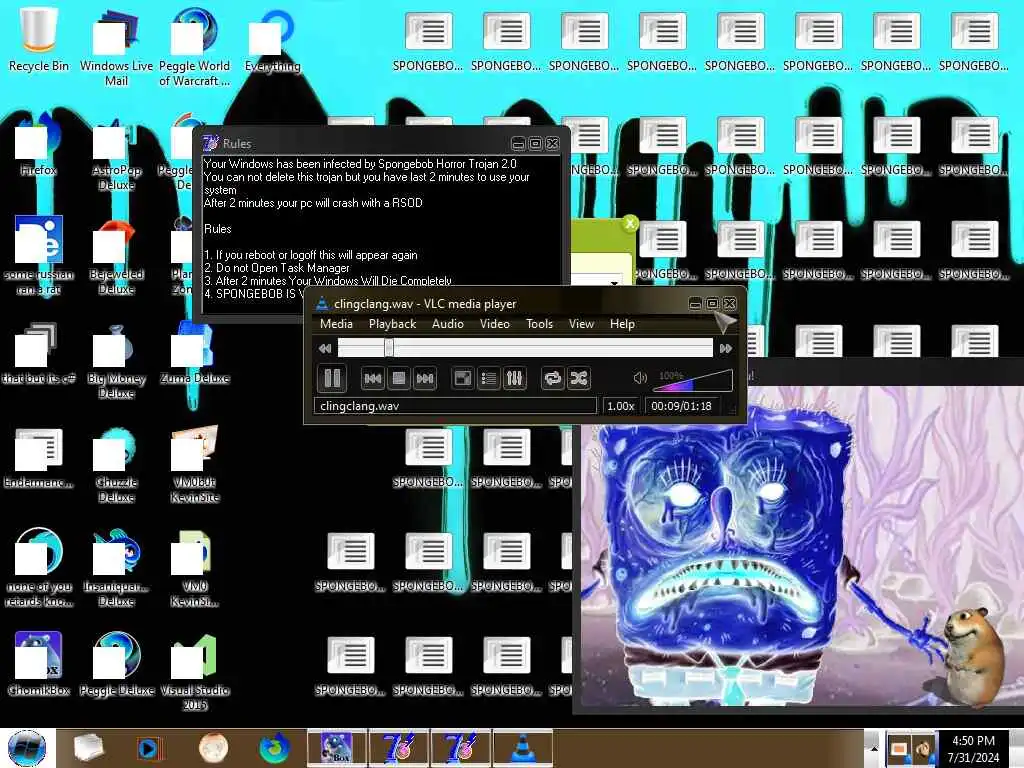Click the VLC cone taskbar icon
The height and width of the screenshot is (768, 1024).
click(522, 748)
